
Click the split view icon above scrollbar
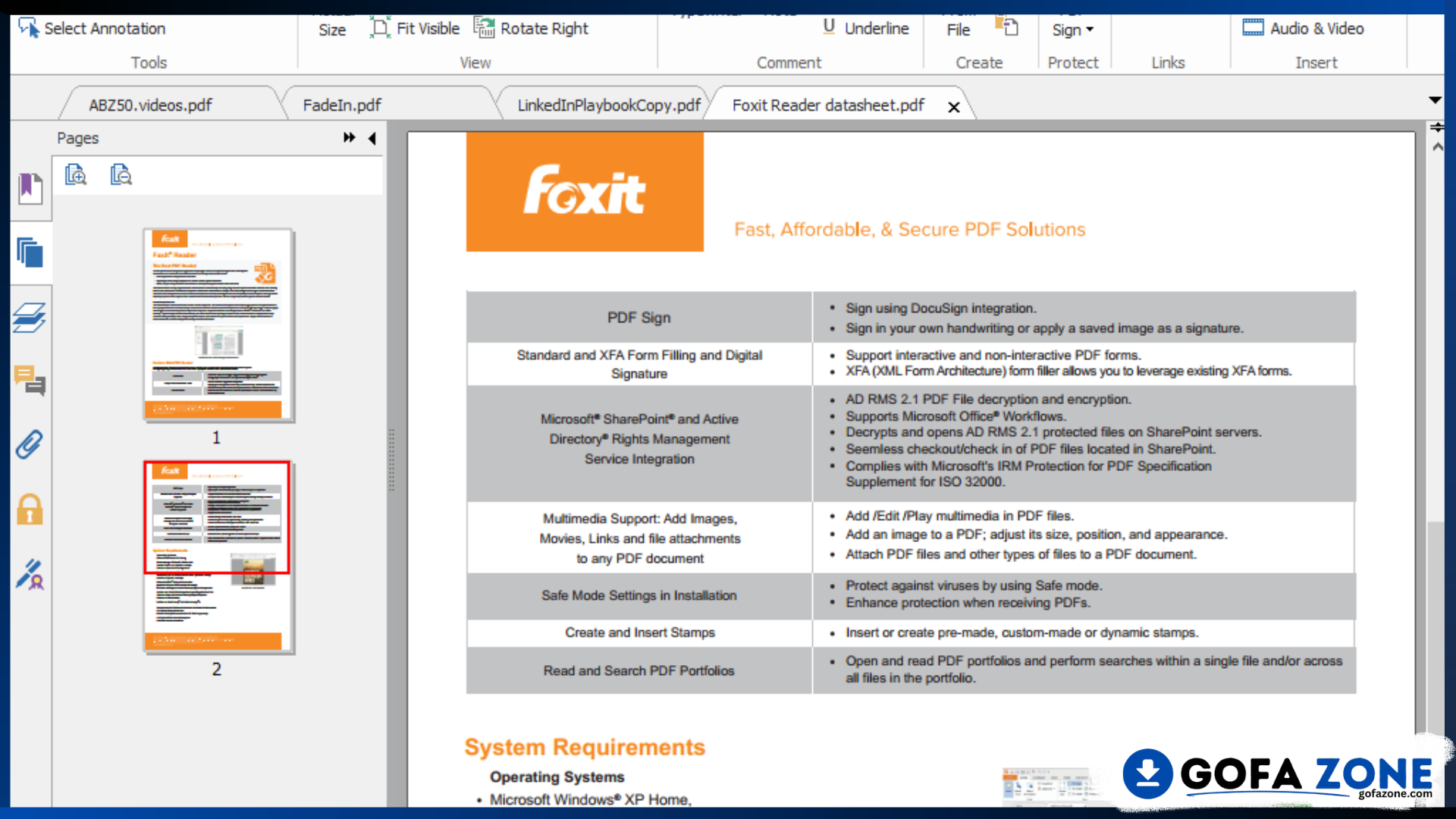click(x=1437, y=127)
